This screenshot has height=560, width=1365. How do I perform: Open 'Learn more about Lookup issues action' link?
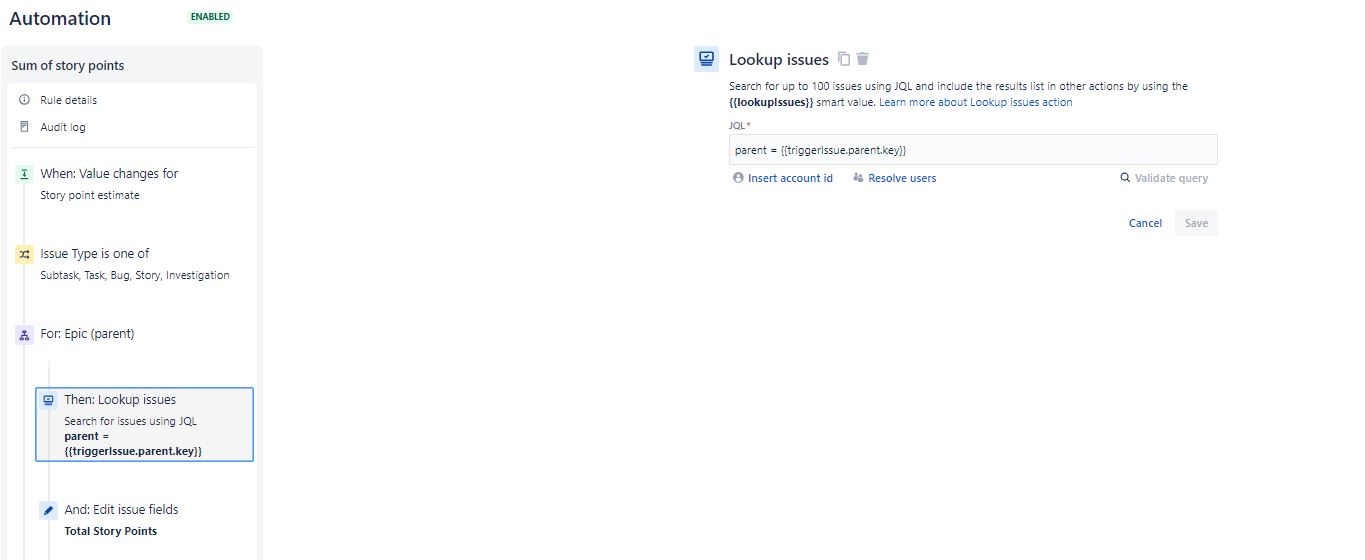coord(975,102)
